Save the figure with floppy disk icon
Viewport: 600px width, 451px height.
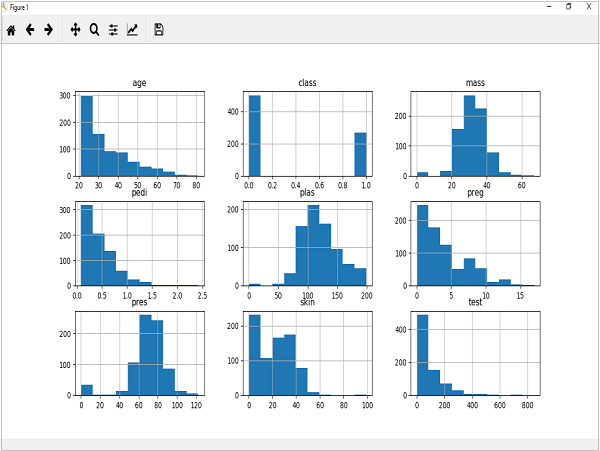point(159,30)
